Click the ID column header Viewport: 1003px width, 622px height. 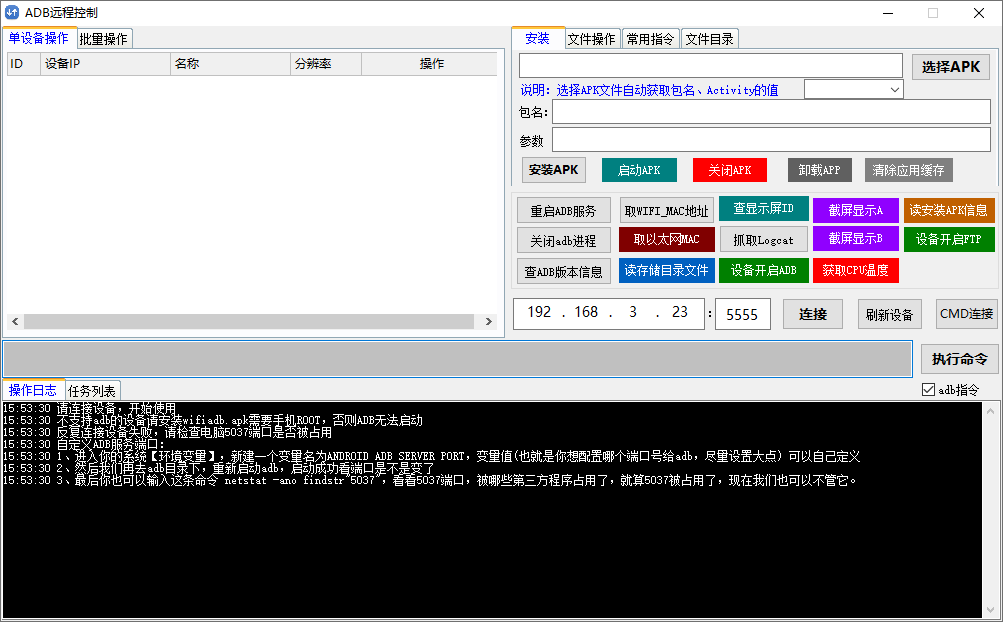click(x=24, y=63)
